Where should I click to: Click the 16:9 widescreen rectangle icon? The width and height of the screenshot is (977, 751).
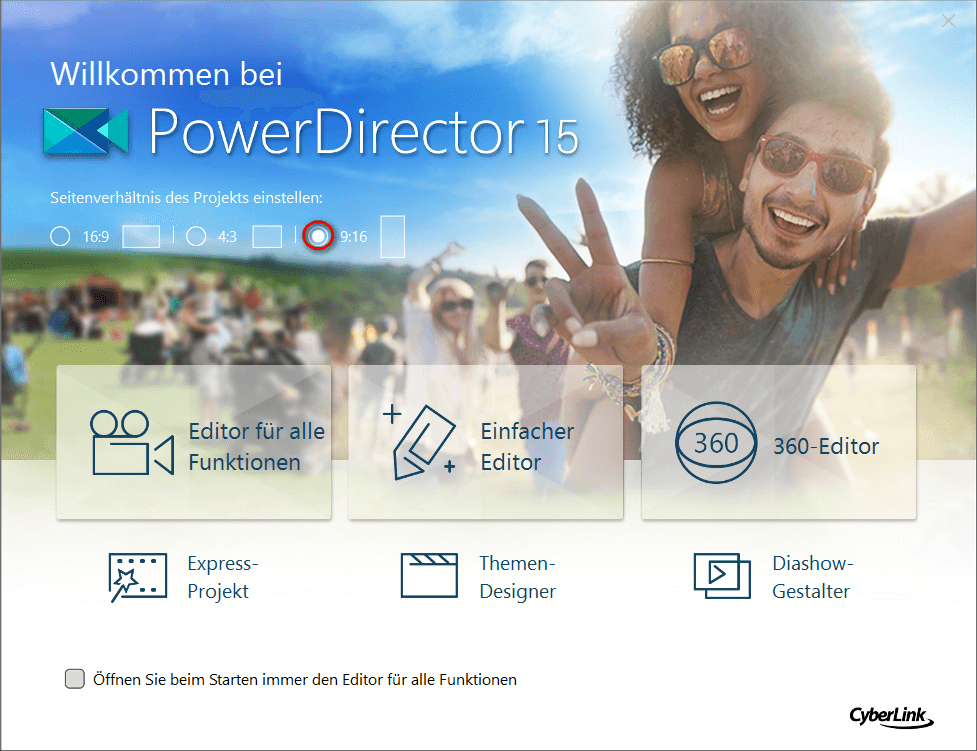click(x=141, y=236)
